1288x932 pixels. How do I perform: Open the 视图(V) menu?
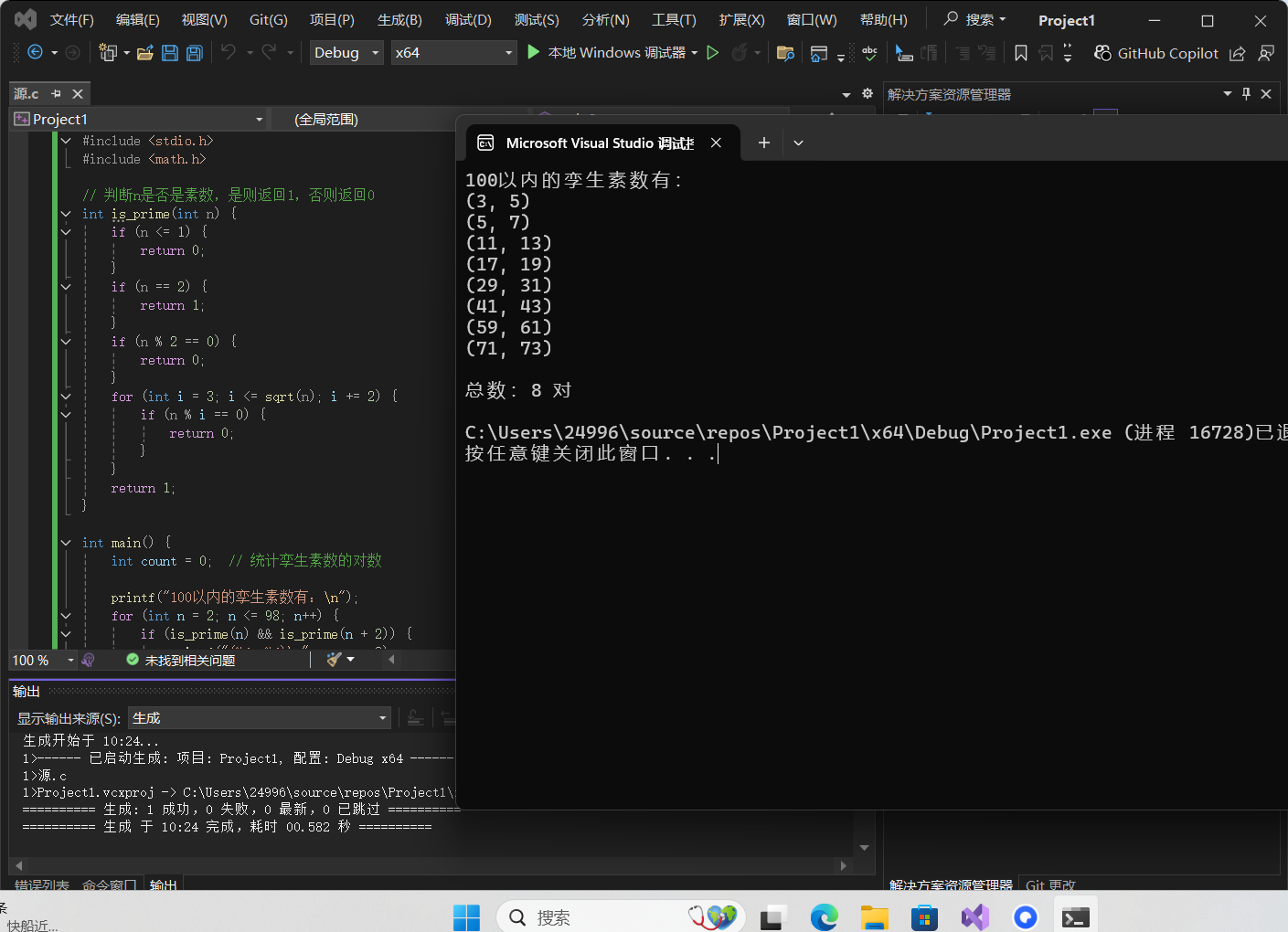[x=204, y=20]
